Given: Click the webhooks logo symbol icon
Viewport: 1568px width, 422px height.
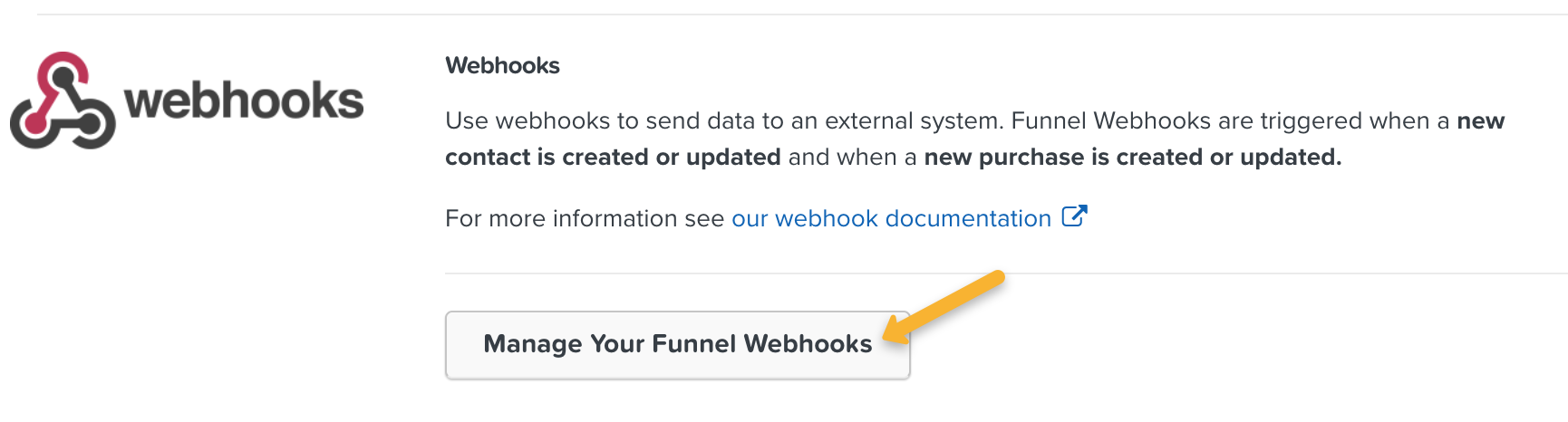Looking at the screenshot, I should pyautogui.click(x=63, y=101).
